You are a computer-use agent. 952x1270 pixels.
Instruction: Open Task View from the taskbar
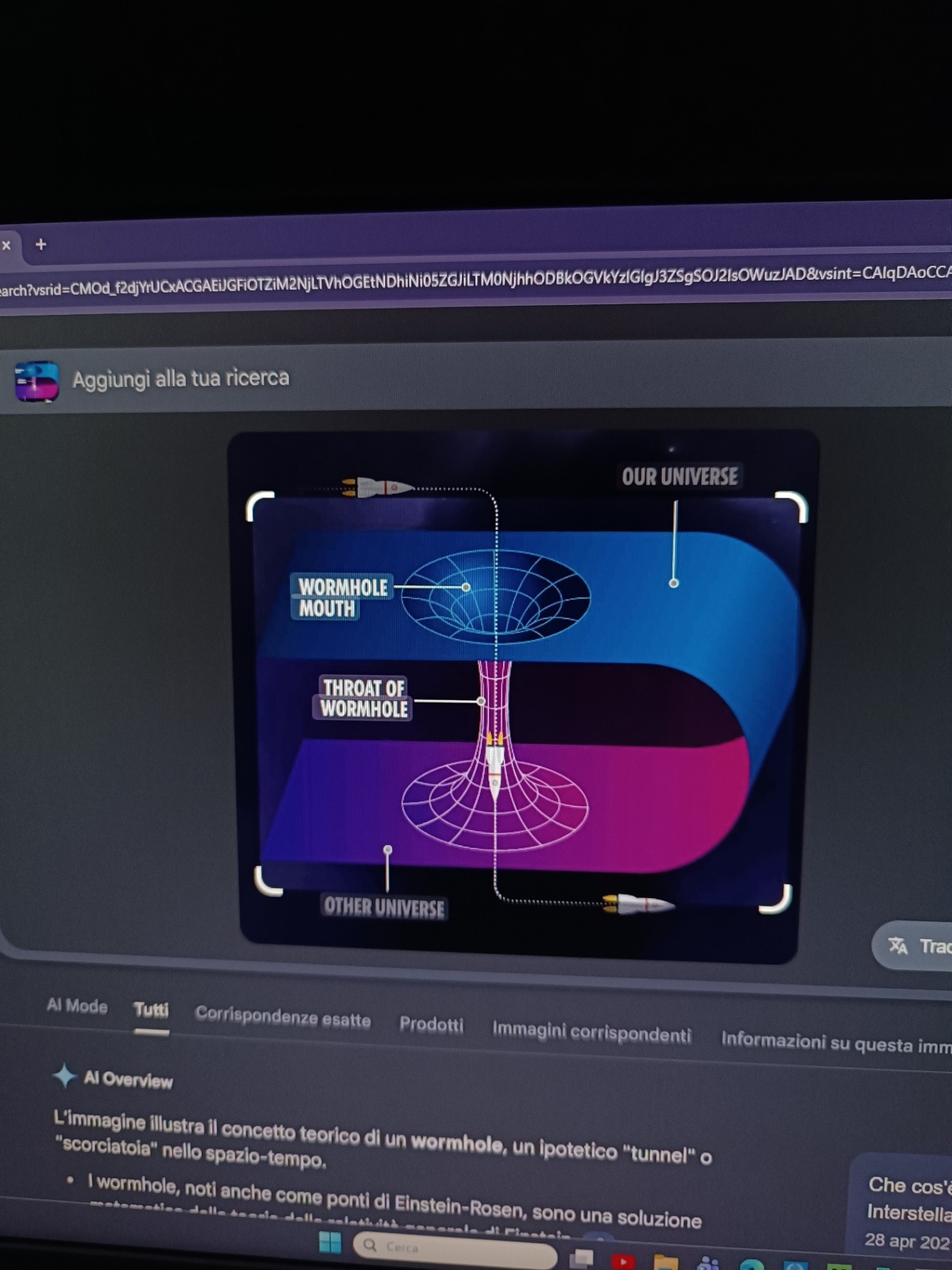(581, 1257)
